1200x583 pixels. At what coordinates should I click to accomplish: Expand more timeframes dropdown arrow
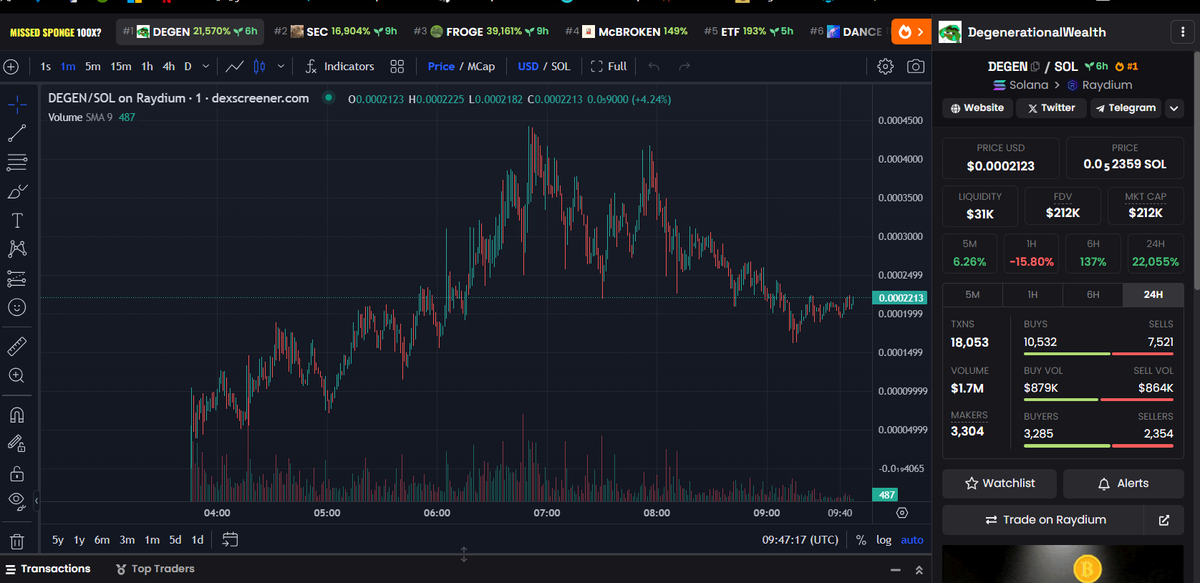coord(206,66)
